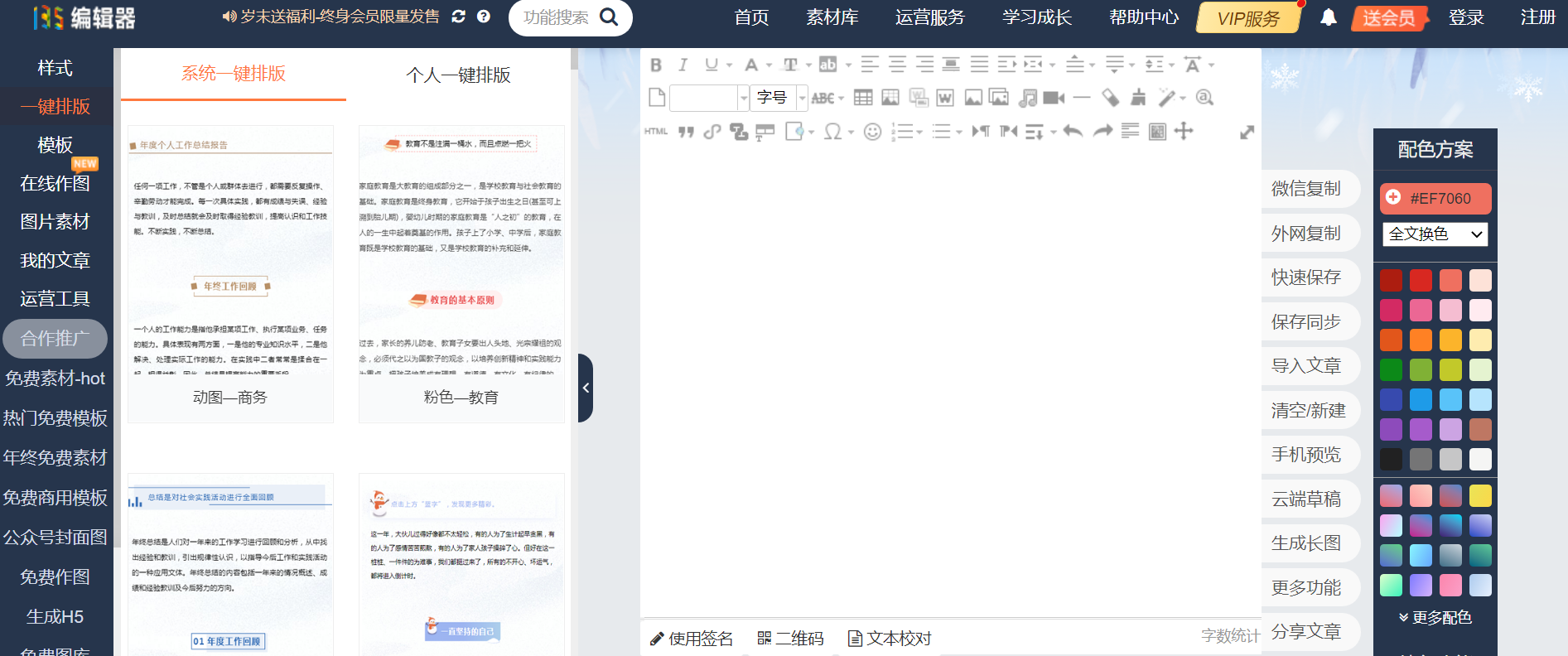This screenshot has height=656, width=1568.
Task: Click the VIP服务 button
Action: pyautogui.click(x=1248, y=18)
